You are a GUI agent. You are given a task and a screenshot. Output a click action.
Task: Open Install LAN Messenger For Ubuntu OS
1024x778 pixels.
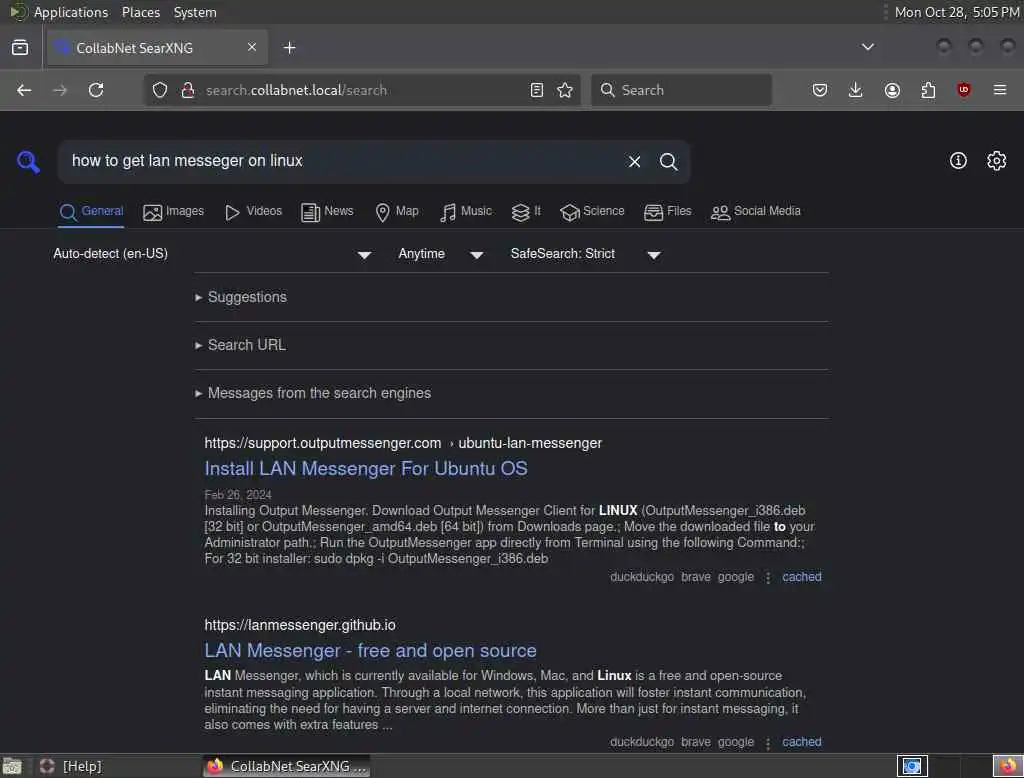[x=366, y=468]
